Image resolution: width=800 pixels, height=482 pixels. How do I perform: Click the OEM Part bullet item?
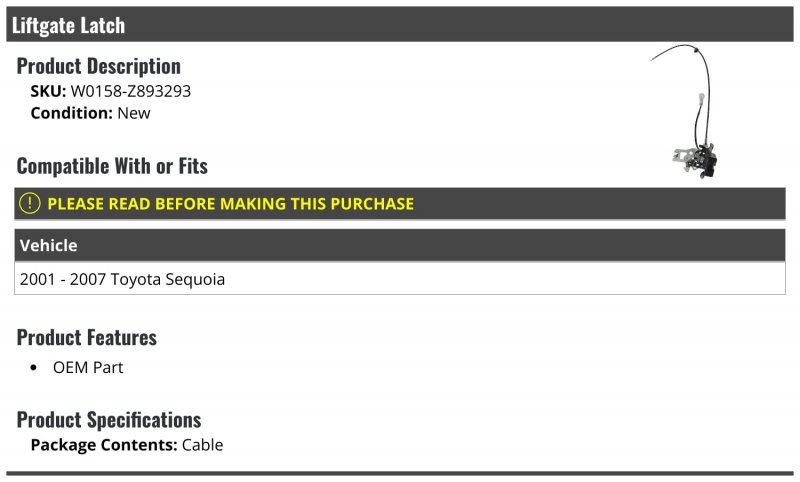point(88,367)
